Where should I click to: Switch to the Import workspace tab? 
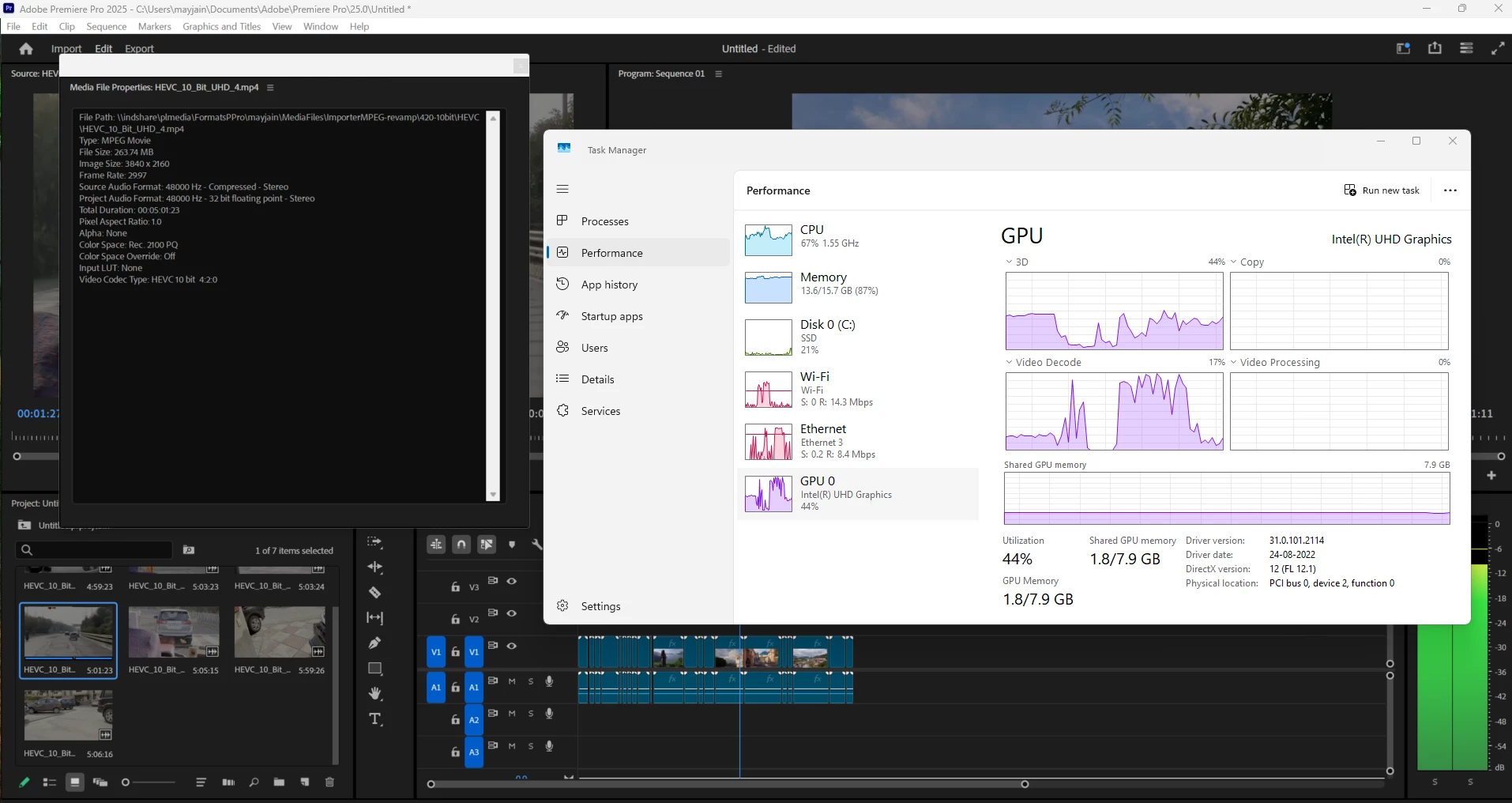[x=66, y=49]
